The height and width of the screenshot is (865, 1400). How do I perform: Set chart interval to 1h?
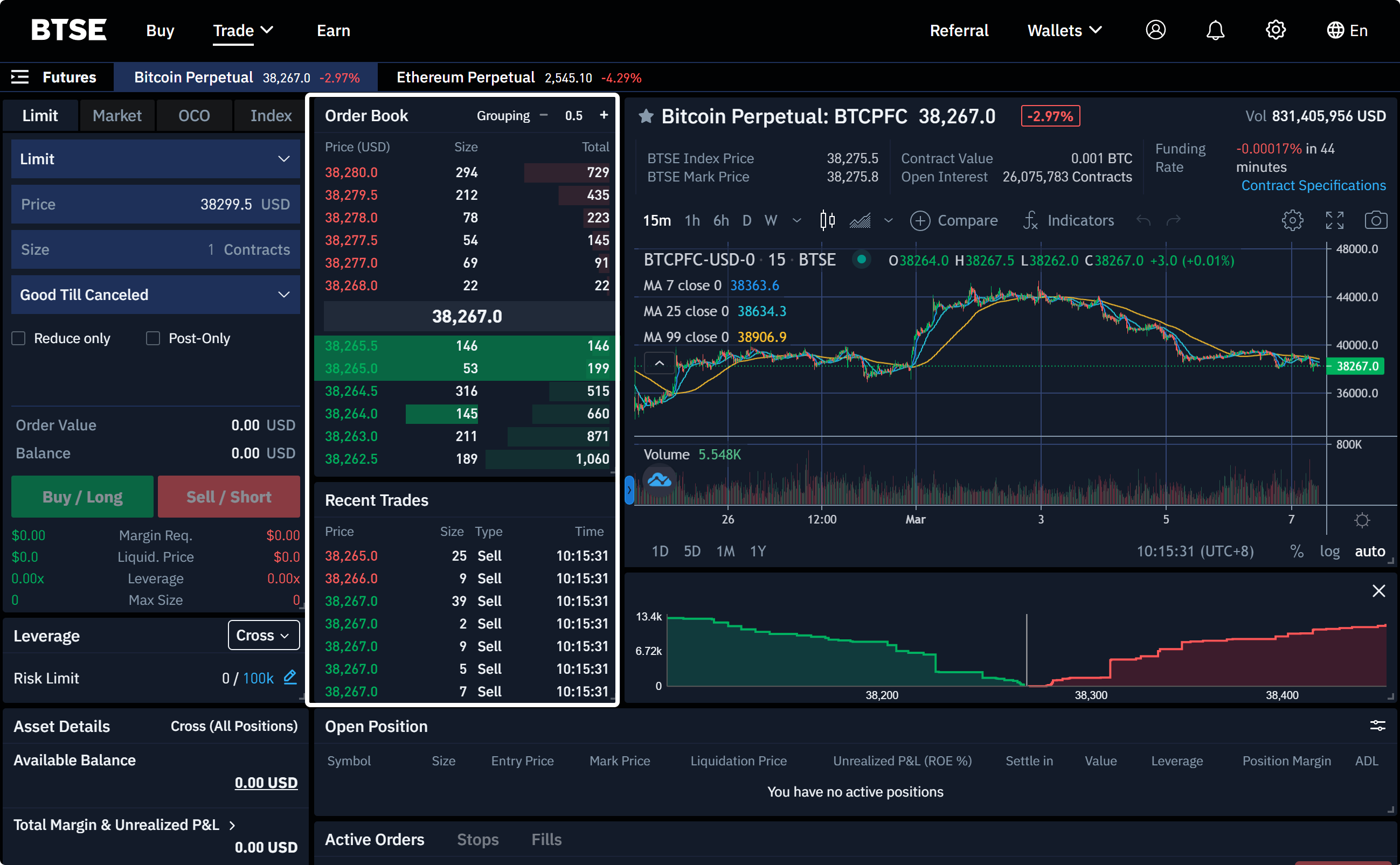pyautogui.click(x=692, y=220)
